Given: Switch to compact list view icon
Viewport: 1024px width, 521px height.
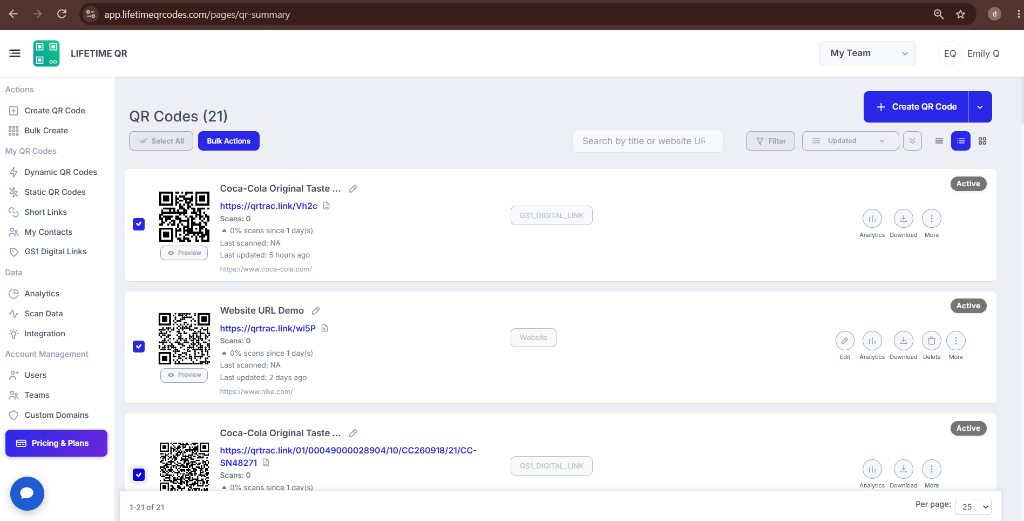Looking at the screenshot, I should pyautogui.click(x=938, y=141).
